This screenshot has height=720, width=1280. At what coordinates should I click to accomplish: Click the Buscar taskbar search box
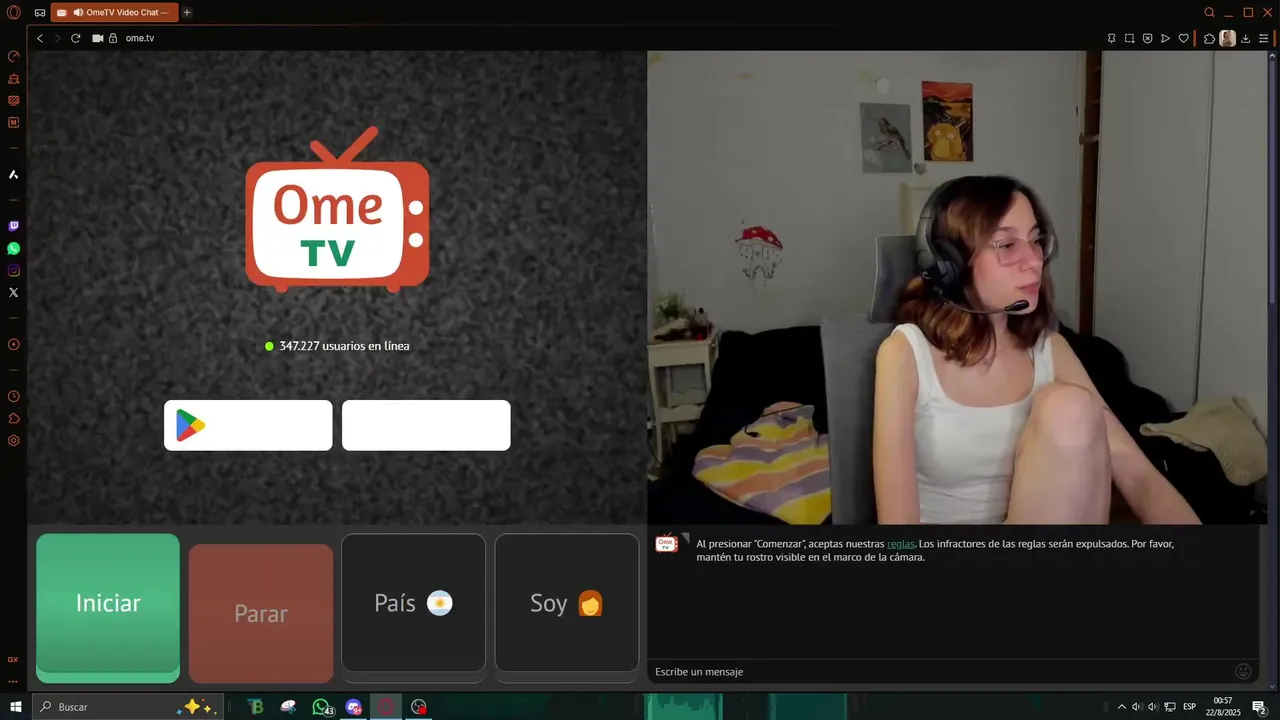127,706
